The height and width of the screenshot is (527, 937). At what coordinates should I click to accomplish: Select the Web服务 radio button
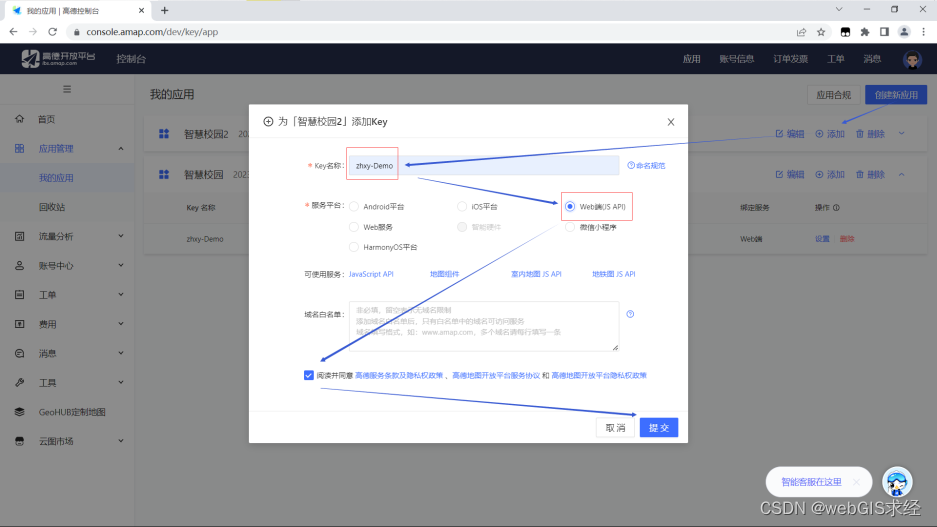click(x=354, y=227)
